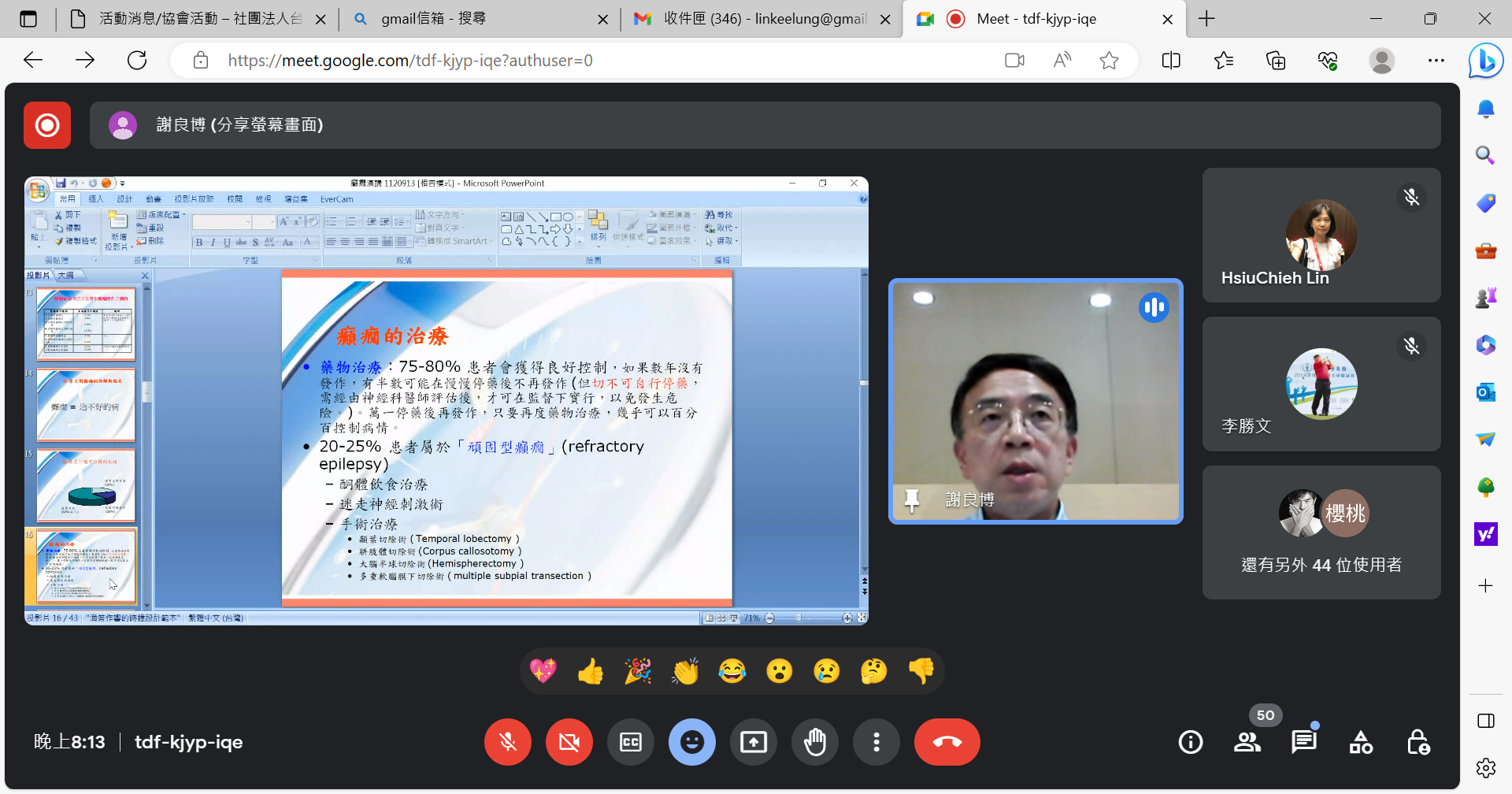The width and height of the screenshot is (1512, 794).
Task: Click the read aloud icon
Action: (x=1062, y=61)
